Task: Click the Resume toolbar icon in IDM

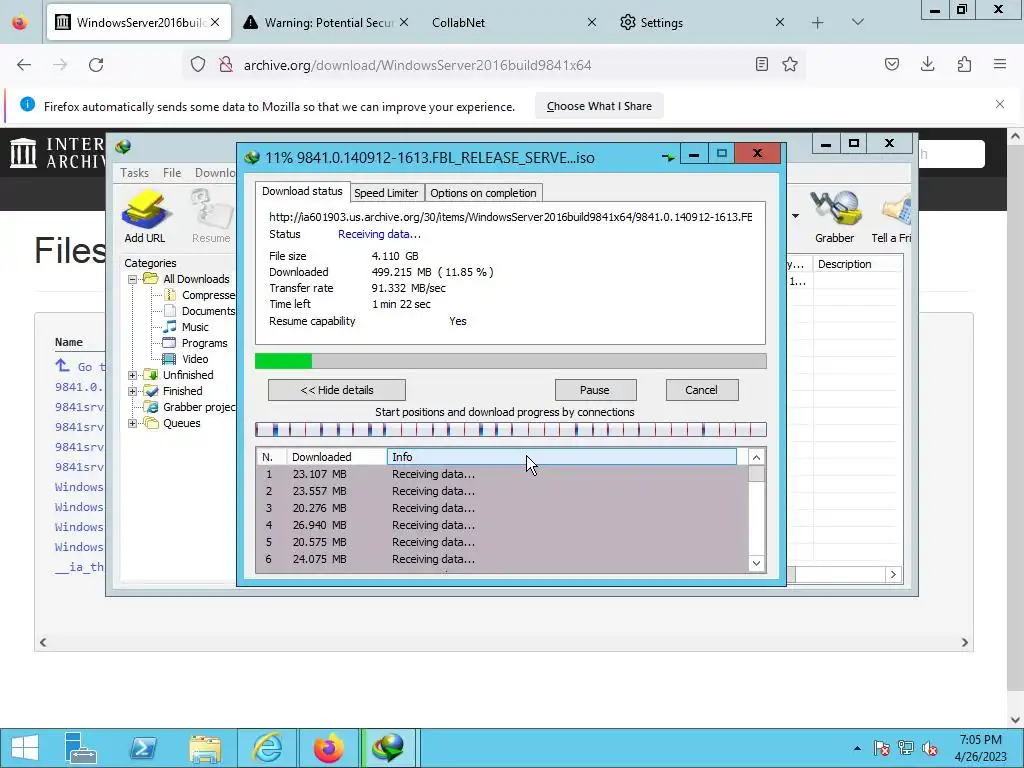Action: pyautogui.click(x=211, y=216)
